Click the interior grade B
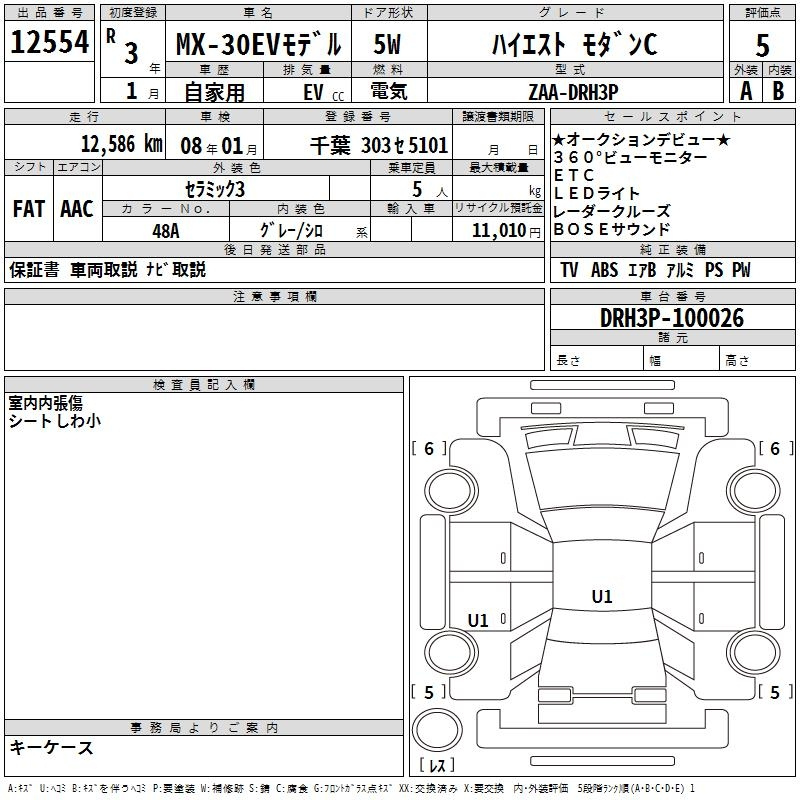 tap(778, 91)
